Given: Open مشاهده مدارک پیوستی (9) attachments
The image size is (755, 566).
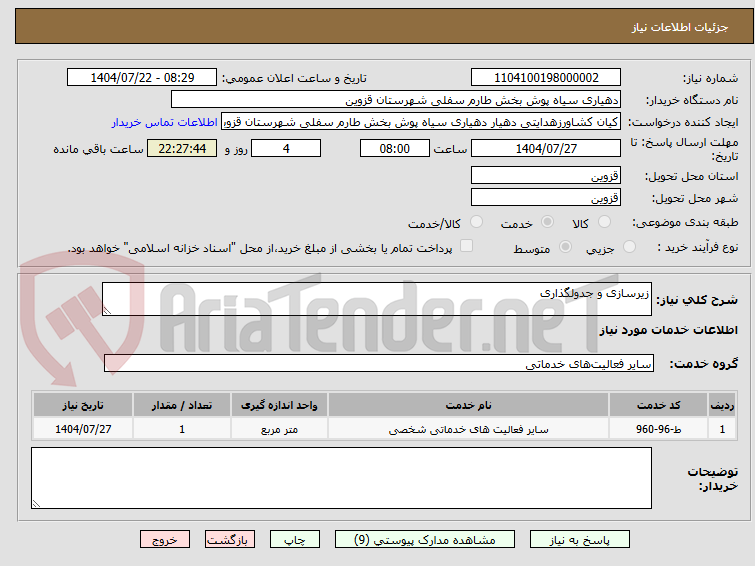Looking at the screenshot, I should click(425, 540).
